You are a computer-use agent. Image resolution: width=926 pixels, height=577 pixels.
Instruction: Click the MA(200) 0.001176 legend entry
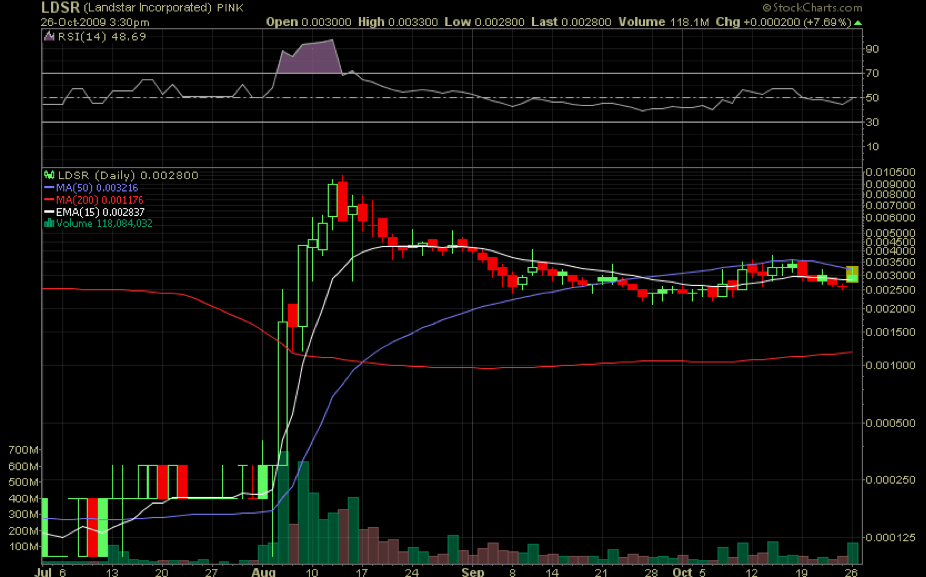pyautogui.click(x=100, y=200)
